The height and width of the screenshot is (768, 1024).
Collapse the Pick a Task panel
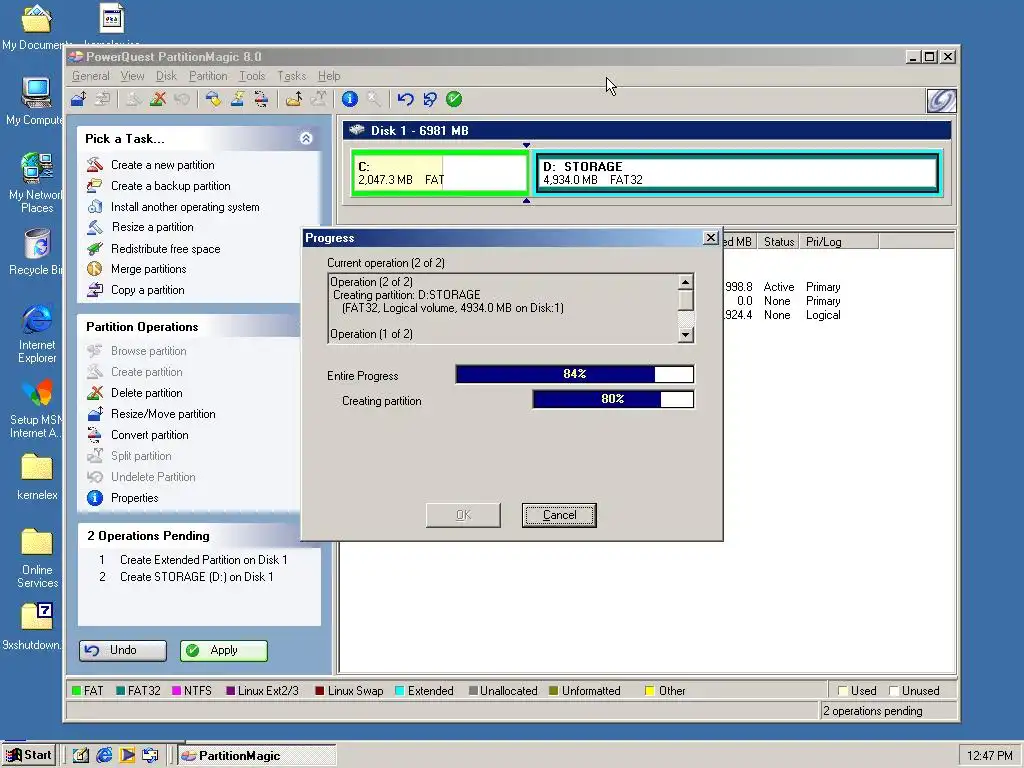click(x=306, y=138)
